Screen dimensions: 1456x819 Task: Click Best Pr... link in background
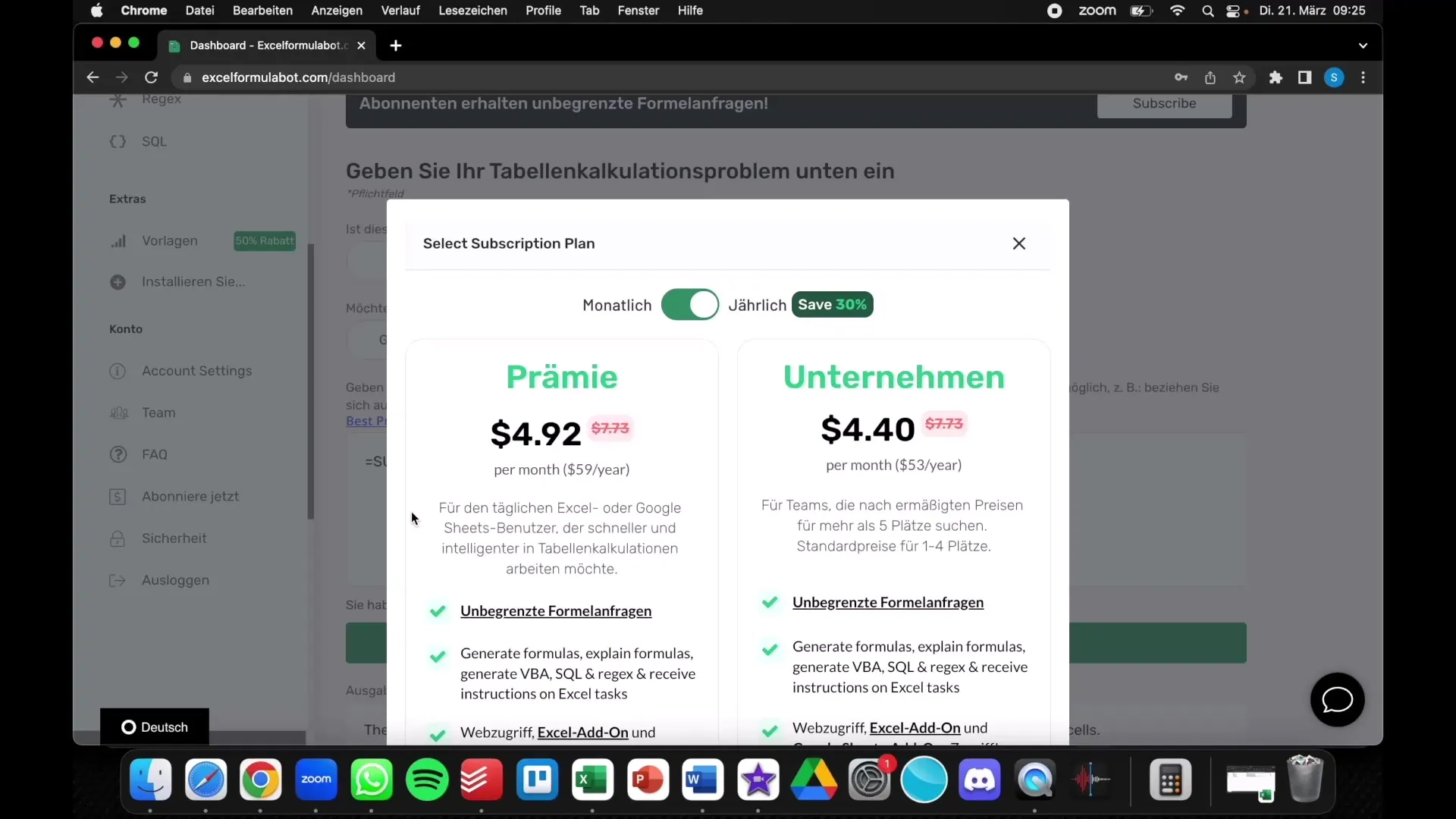pos(366,420)
